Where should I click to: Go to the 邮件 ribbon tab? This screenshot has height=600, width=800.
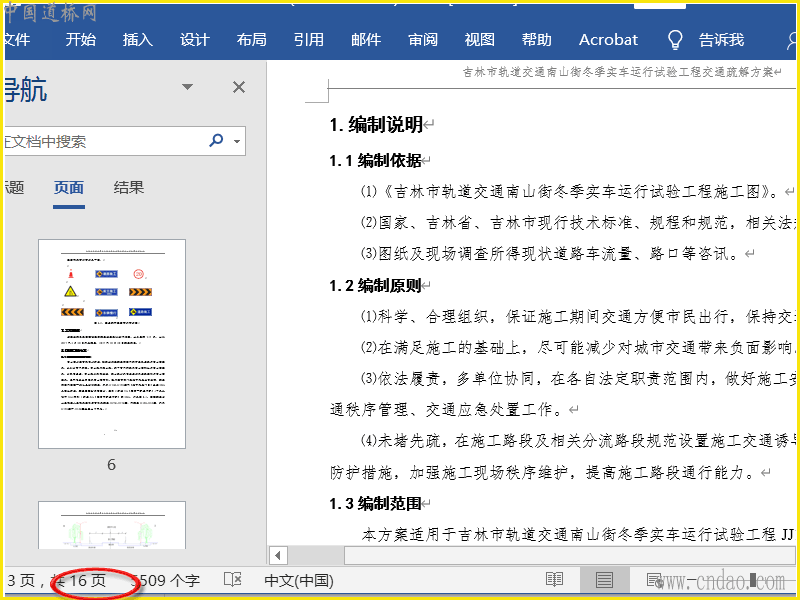click(366, 39)
